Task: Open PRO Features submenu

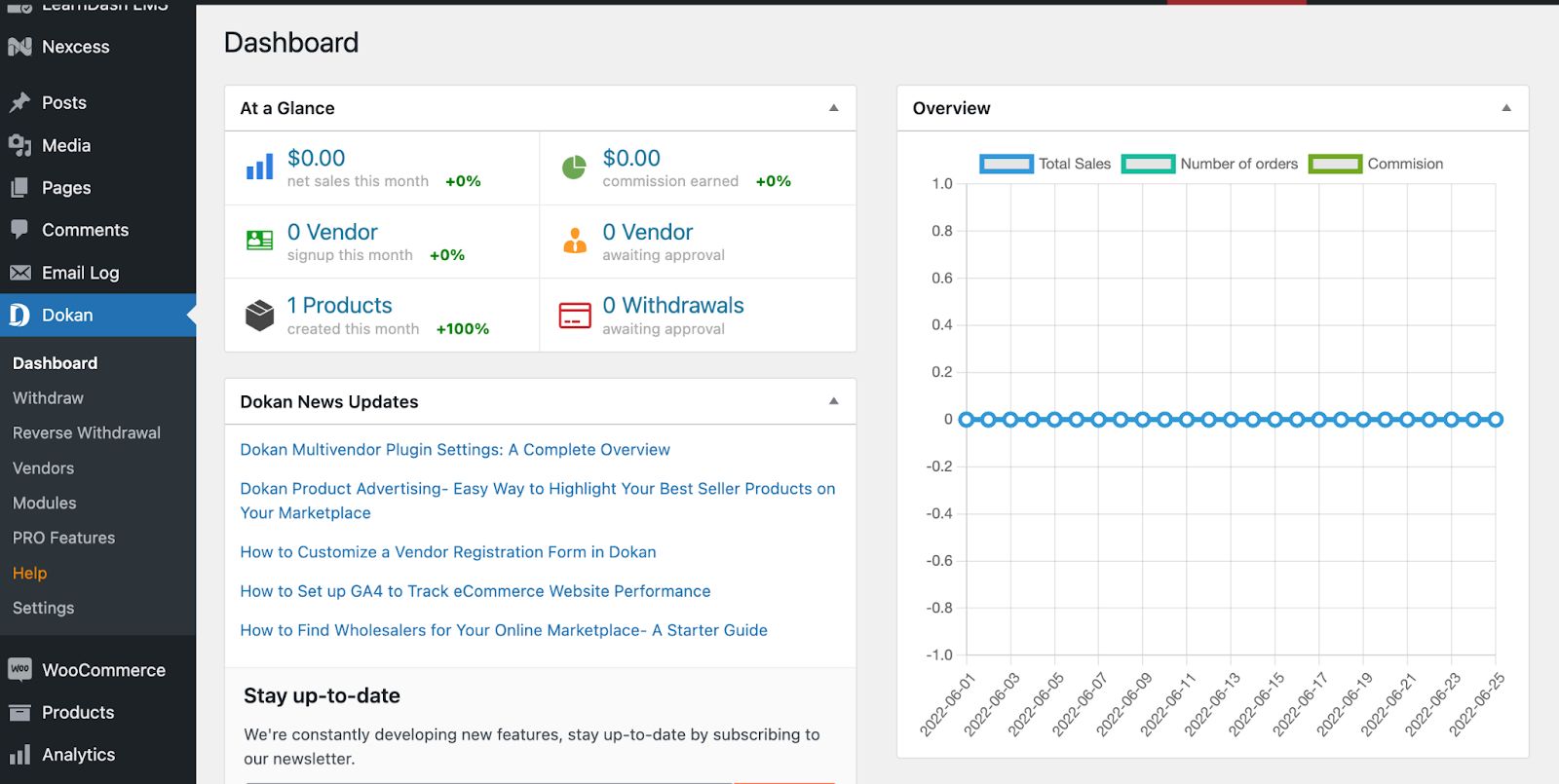Action: click(x=63, y=539)
